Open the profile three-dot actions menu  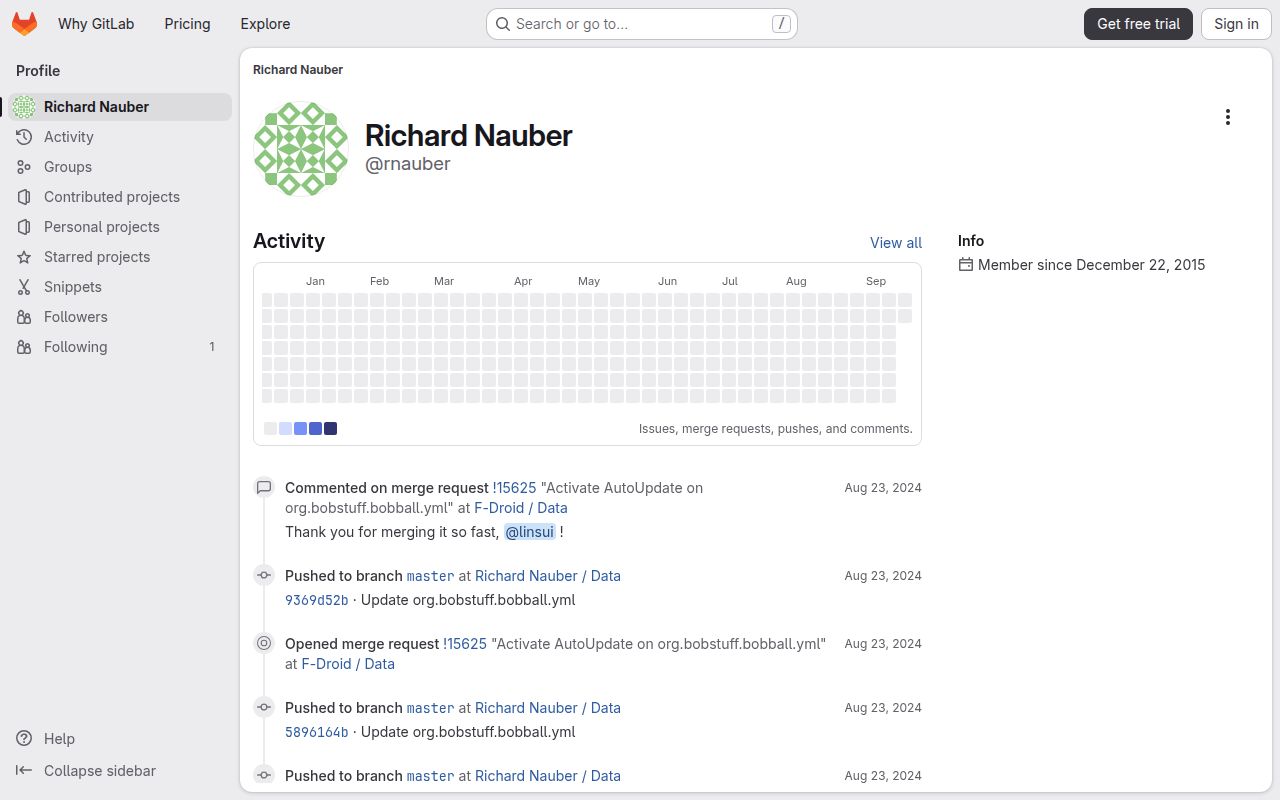[1228, 117]
